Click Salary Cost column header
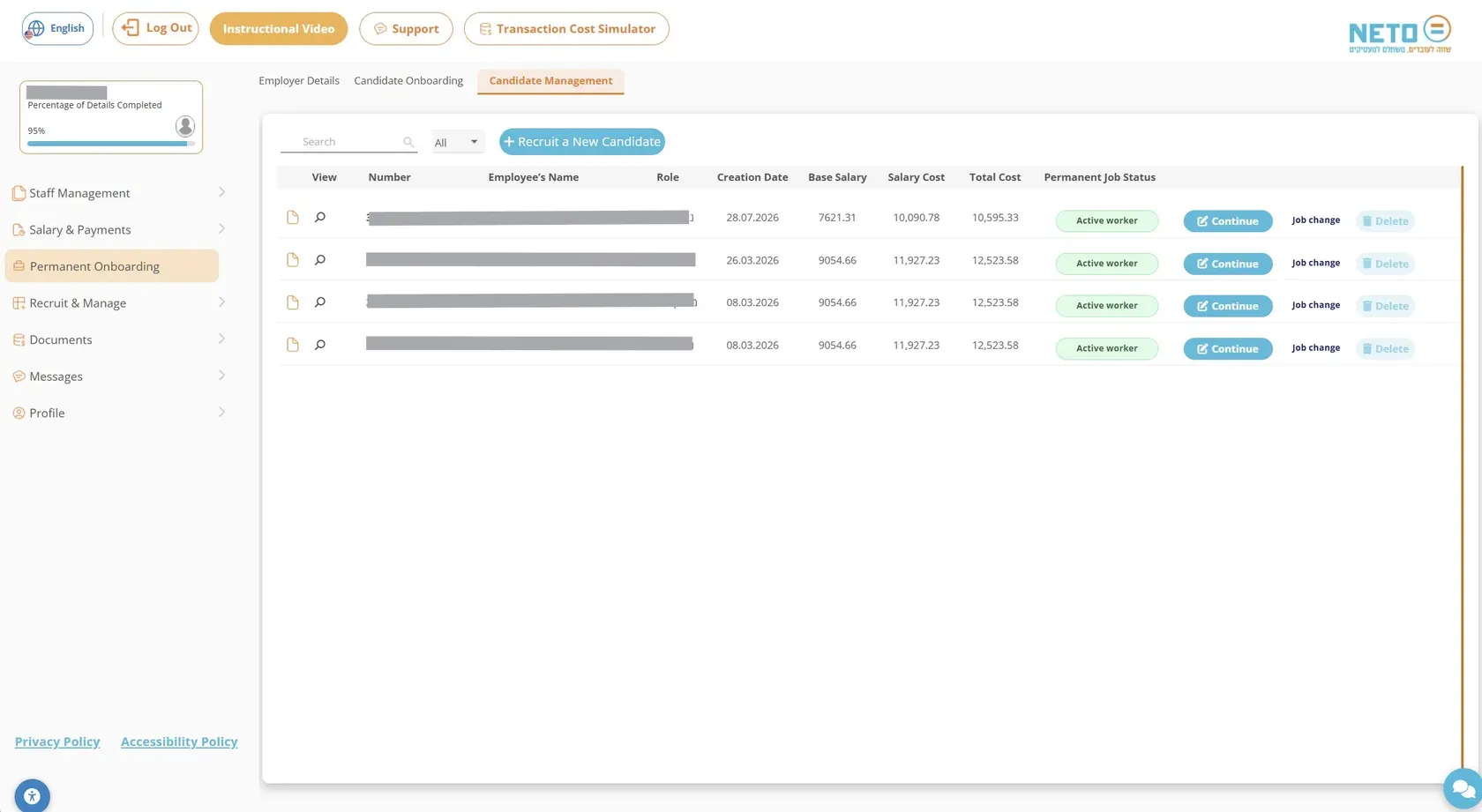Viewport: 1482px width, 812px height. pos(916,177)
